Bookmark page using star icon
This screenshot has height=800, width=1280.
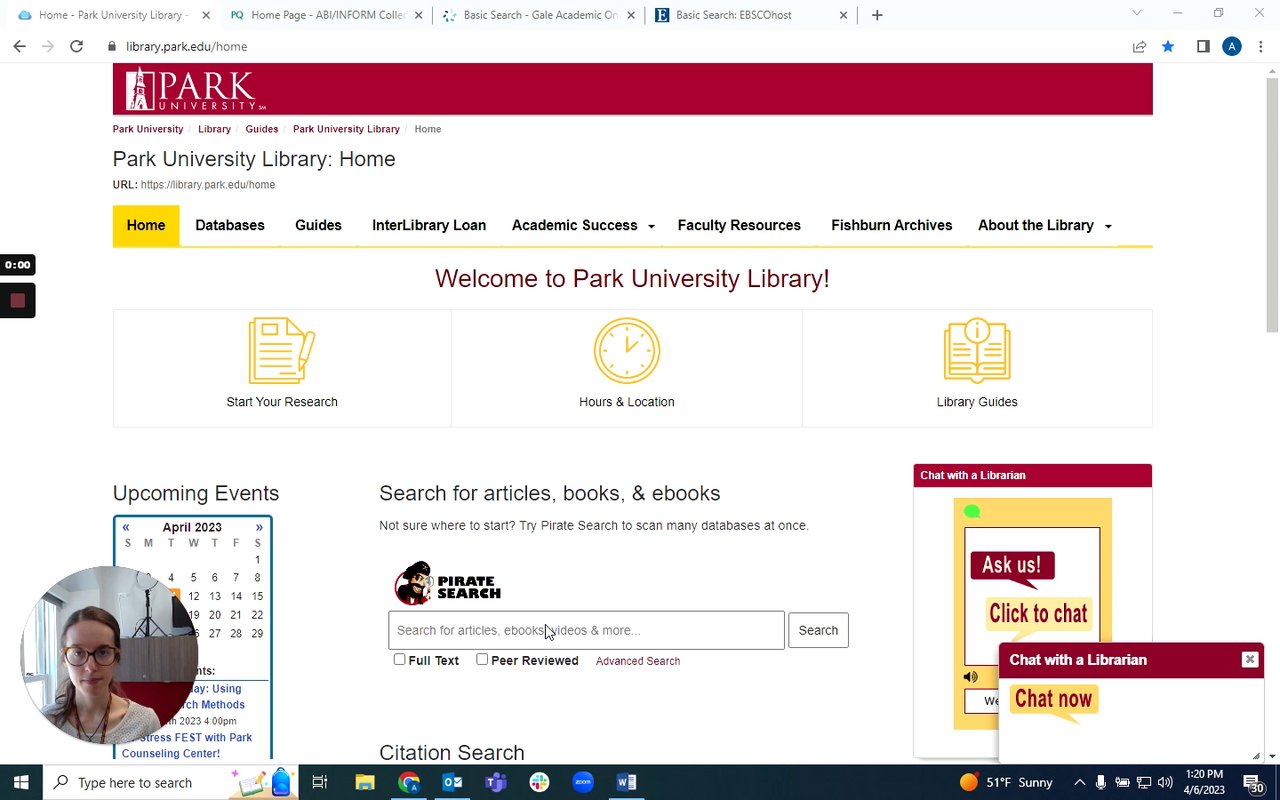click(1168, 46)
